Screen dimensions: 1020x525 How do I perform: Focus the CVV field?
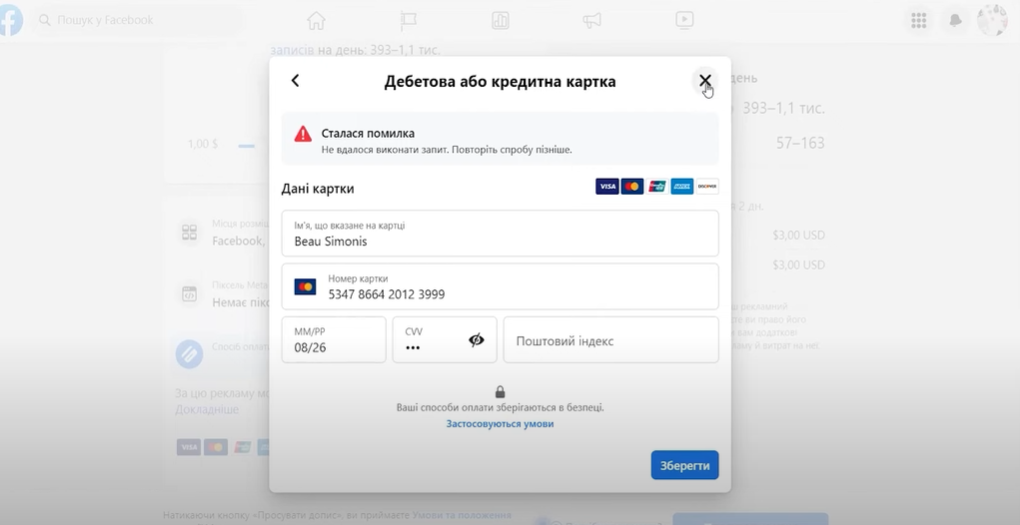(x=444, y=340)
